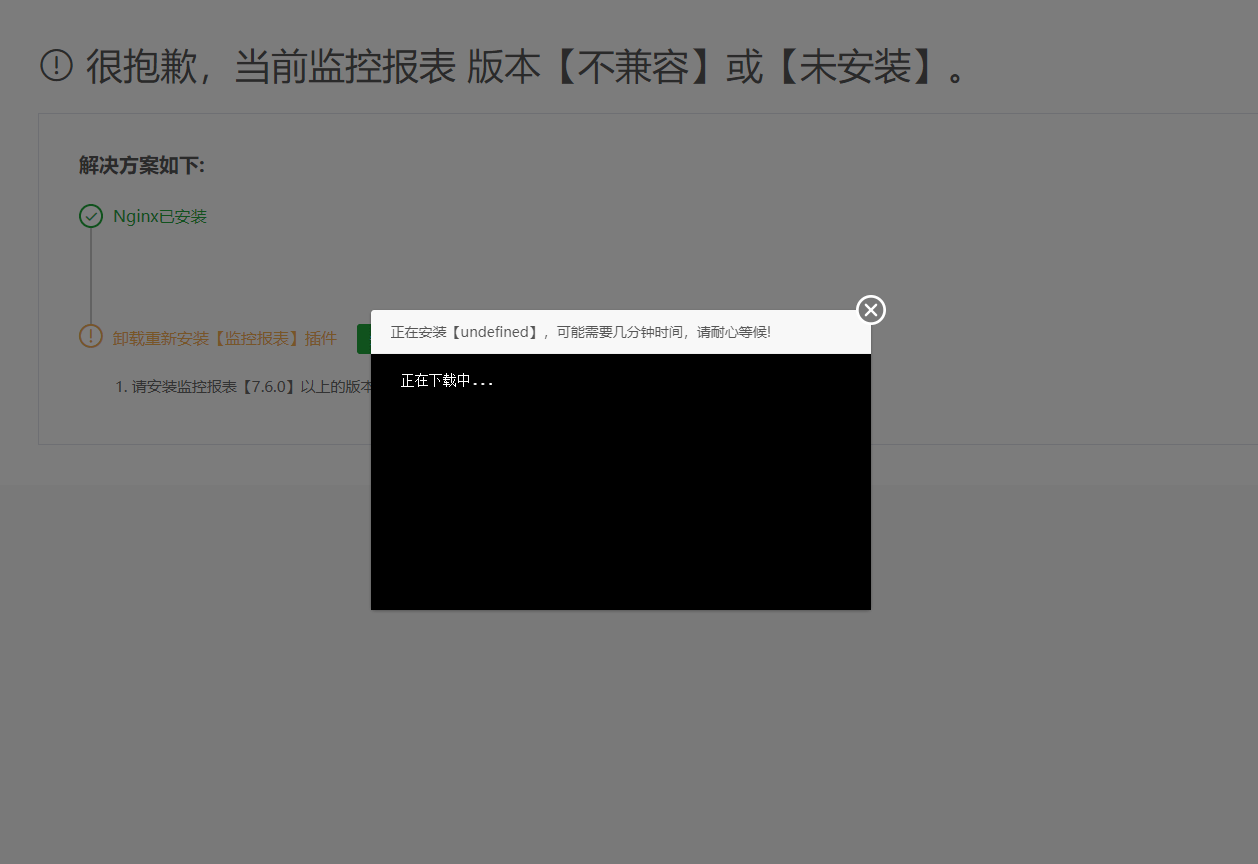1258x864 pixels.
Task: Click the '请安装监控报表【7.6.0】以上的版本' note
Action: tap(244, 387)
